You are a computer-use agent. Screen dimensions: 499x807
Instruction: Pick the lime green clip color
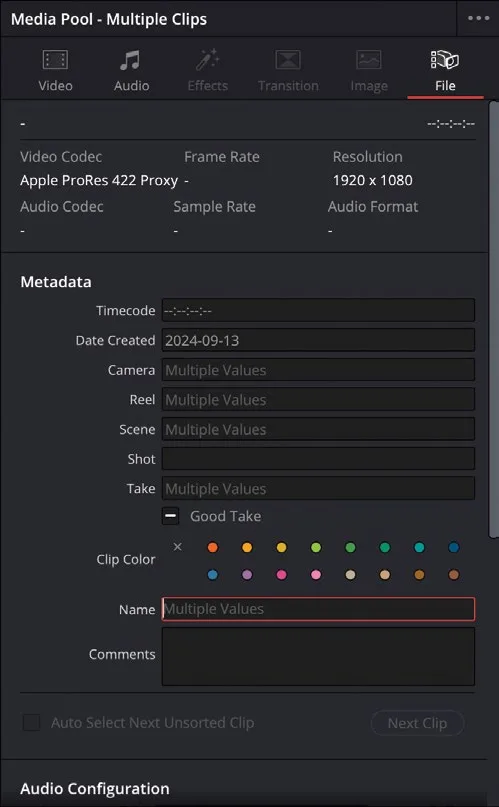(316, 547)
